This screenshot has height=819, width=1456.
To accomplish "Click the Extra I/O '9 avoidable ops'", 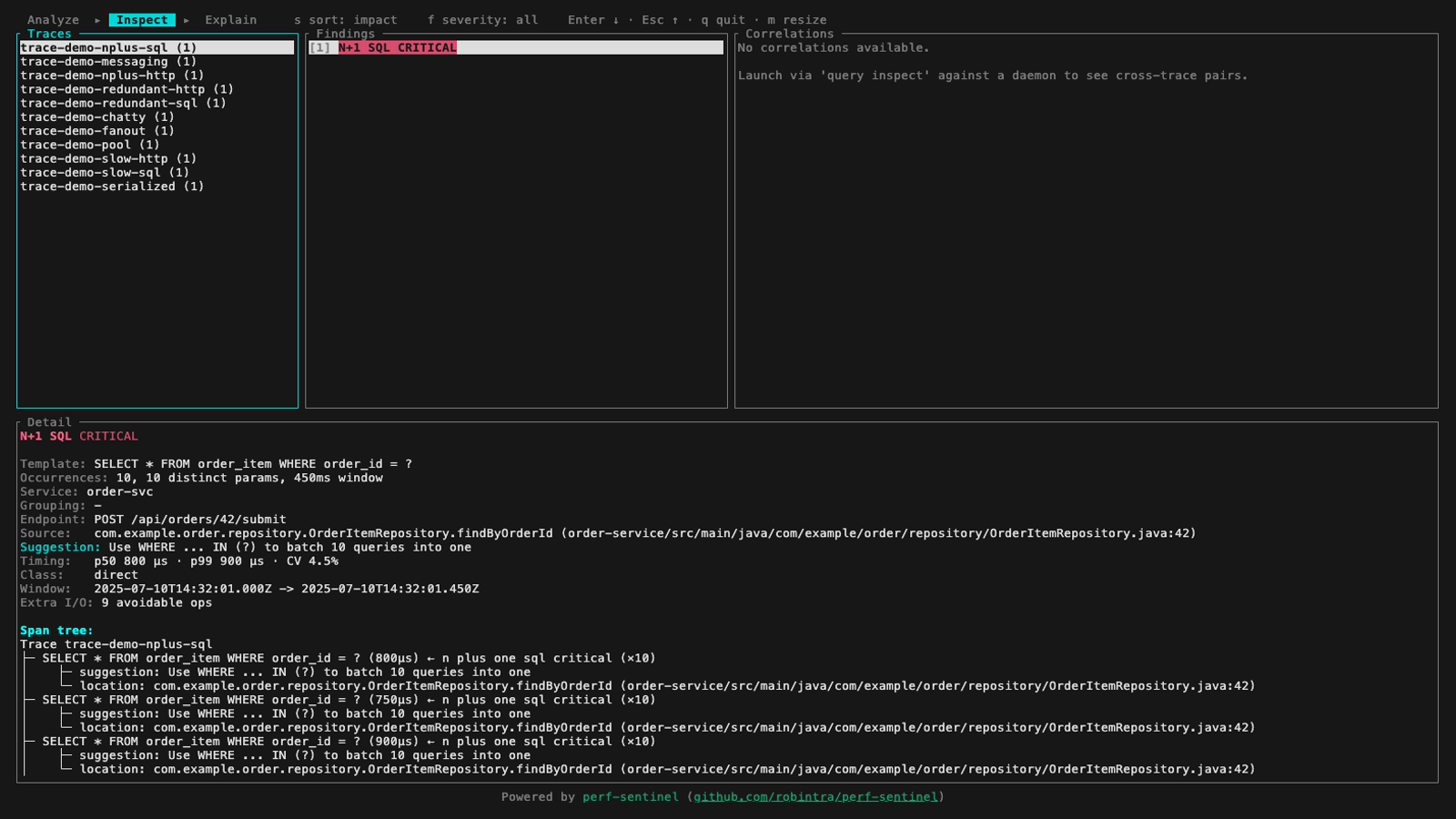I will point(157,602).
